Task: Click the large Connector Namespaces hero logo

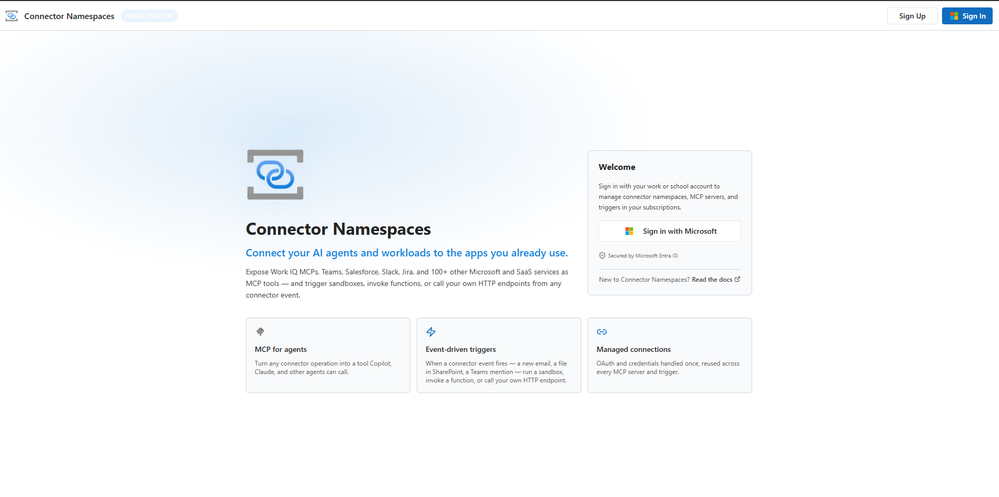Action: pos(275,175)
